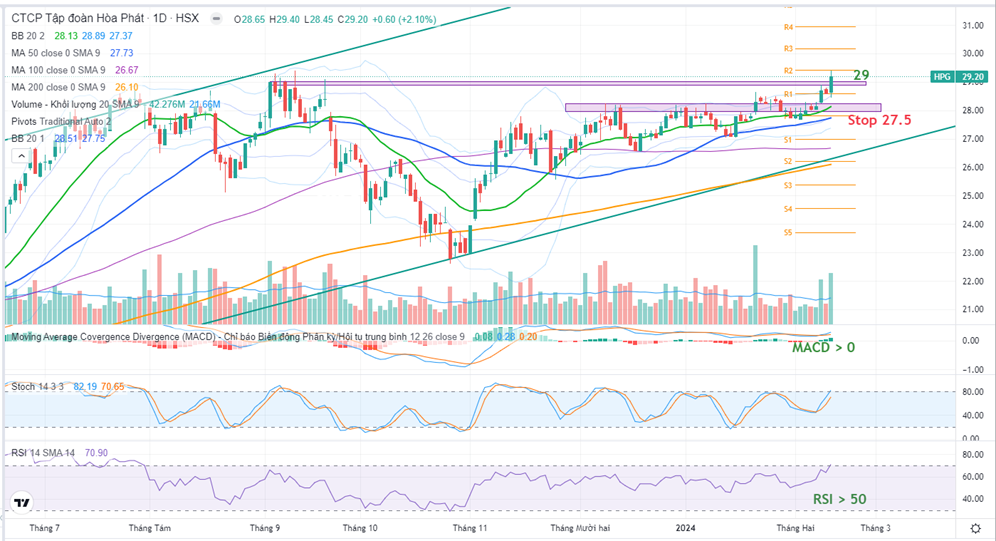Screen dimensions: 996x541
Task: Select the BB 20 1 indicator legend
Action: click(28, 138)
